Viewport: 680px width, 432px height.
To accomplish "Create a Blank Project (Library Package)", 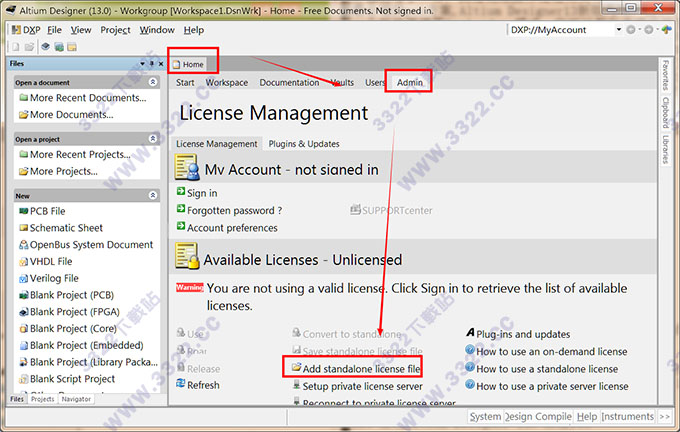I will click(x=88, y=362).
